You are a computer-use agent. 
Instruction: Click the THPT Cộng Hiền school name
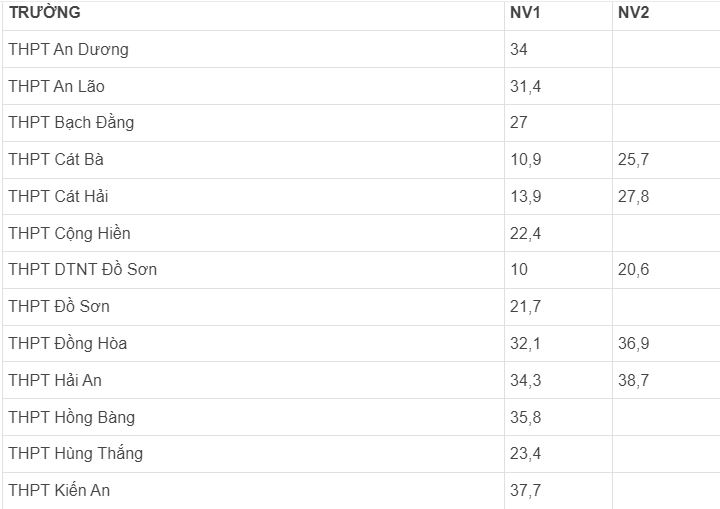pos(69,233)
